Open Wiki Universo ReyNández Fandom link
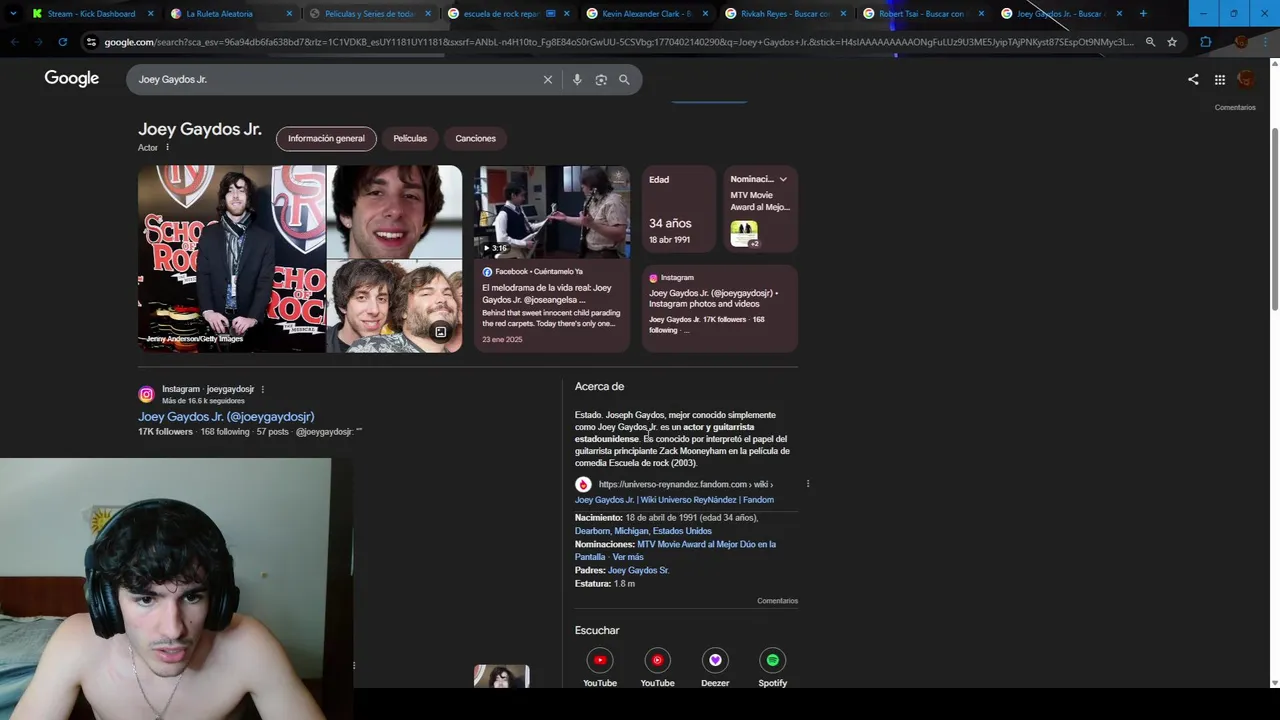Screen dimensions: 1280x720 (x=674, y=499)
